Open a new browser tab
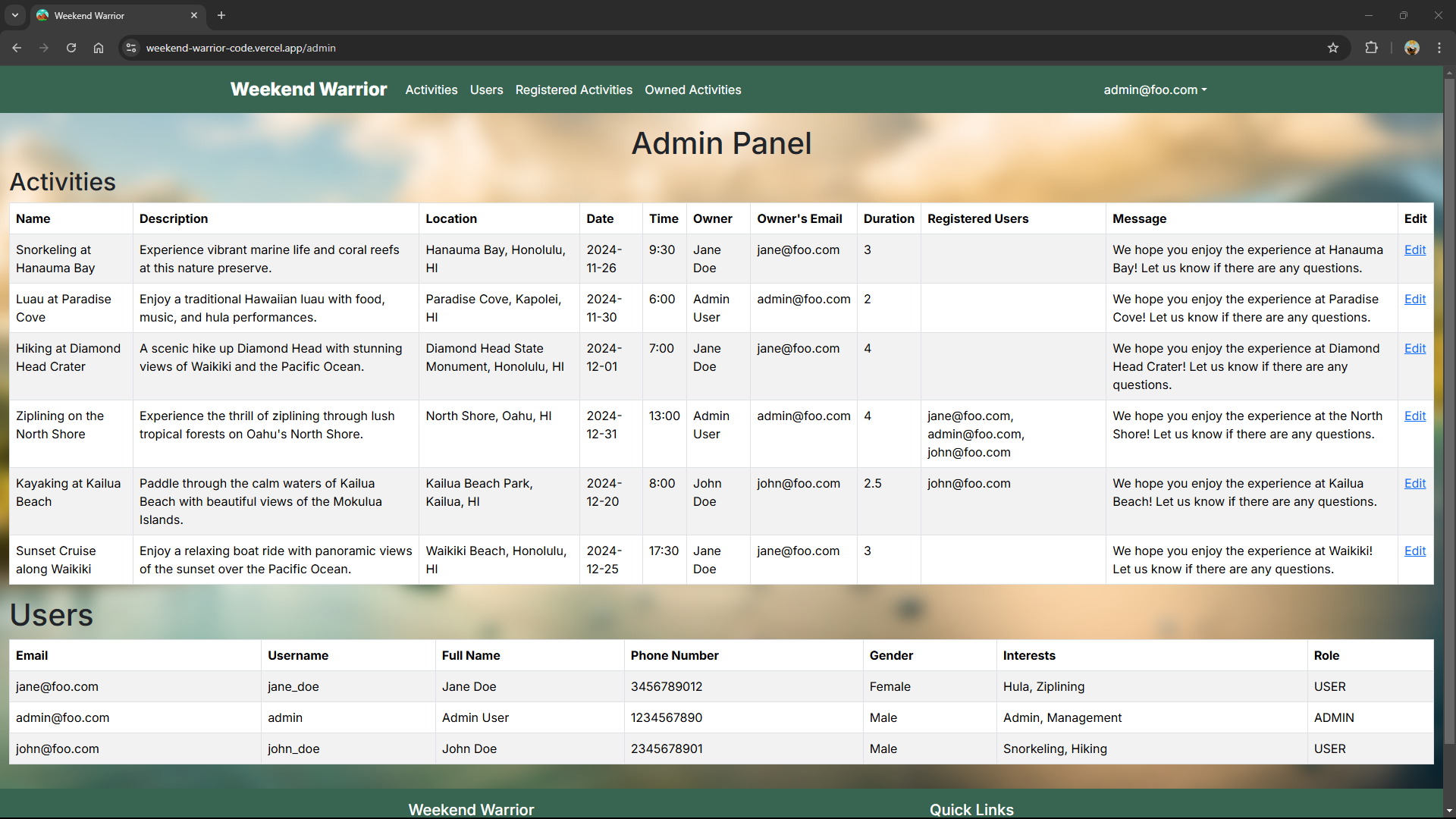1456x819 pixels. click(221, 15)
